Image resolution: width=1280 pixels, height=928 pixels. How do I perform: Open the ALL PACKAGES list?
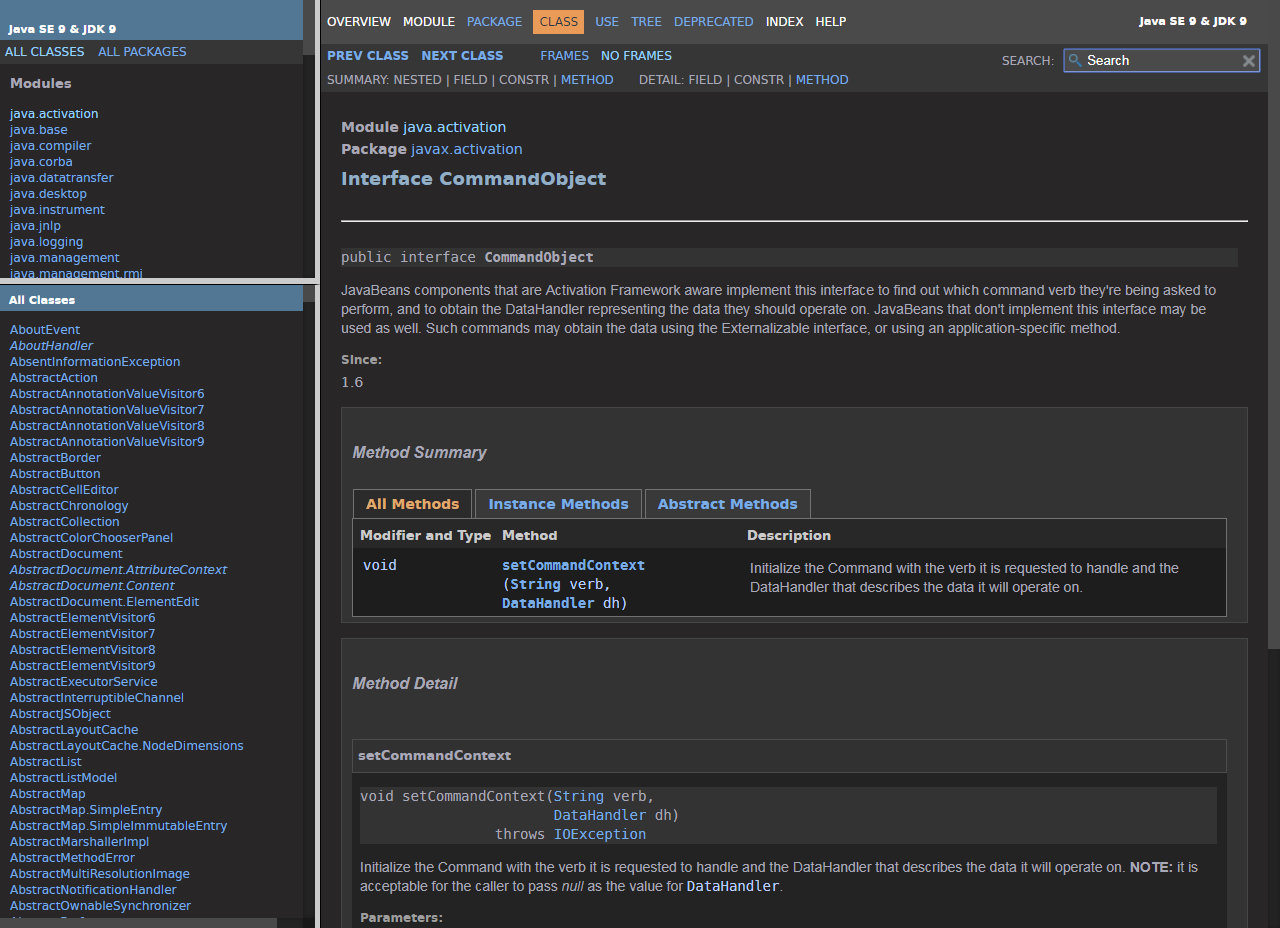(x=142, y=52)
